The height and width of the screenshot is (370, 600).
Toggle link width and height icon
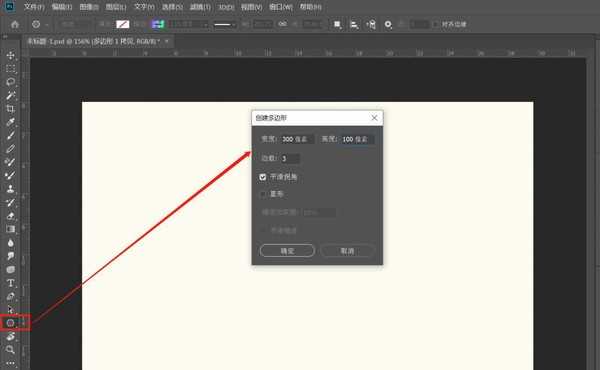click(282, 24)
